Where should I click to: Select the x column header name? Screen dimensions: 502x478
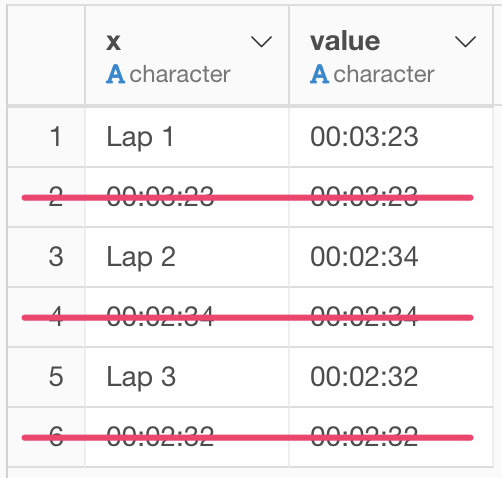pyautogui.click(x=113, y=43)
